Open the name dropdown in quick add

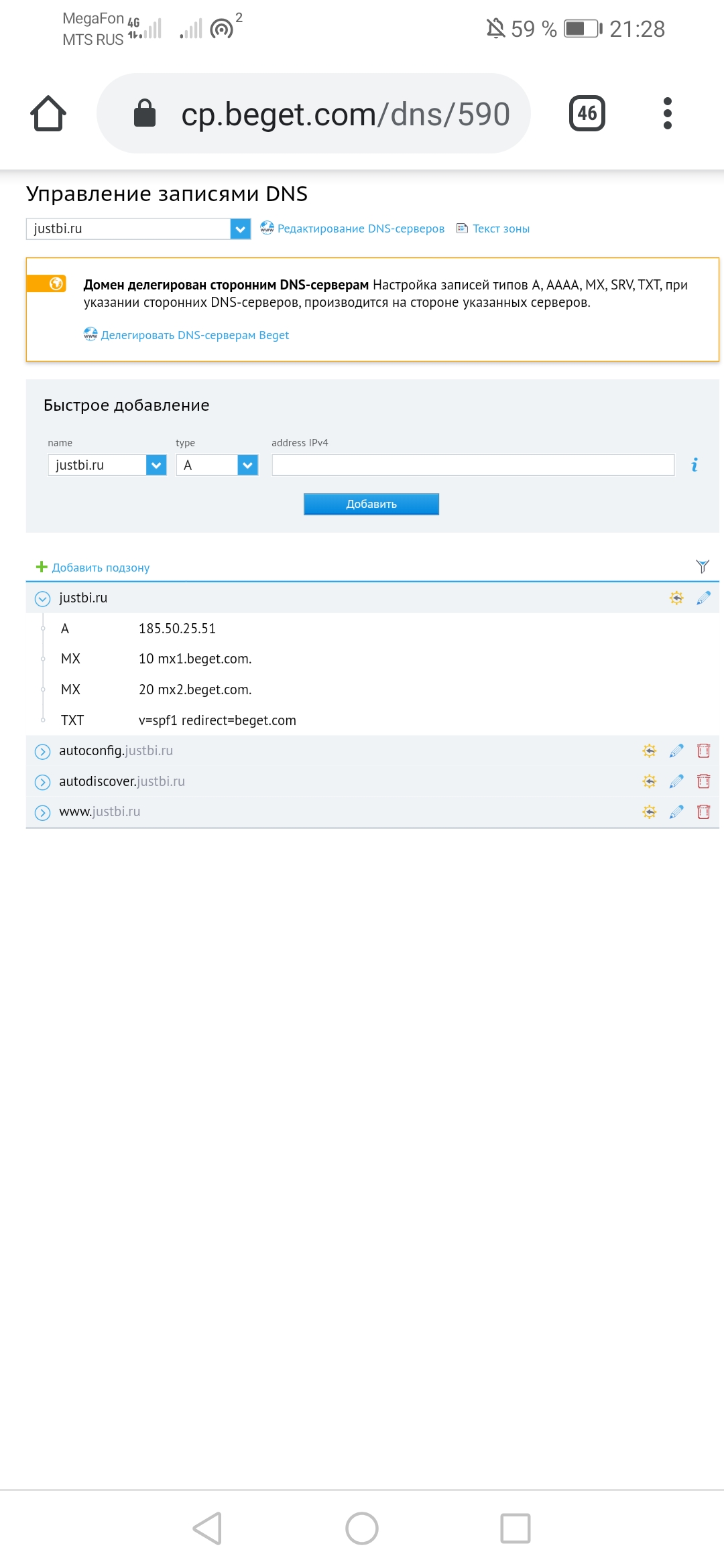tap(156, 465)
